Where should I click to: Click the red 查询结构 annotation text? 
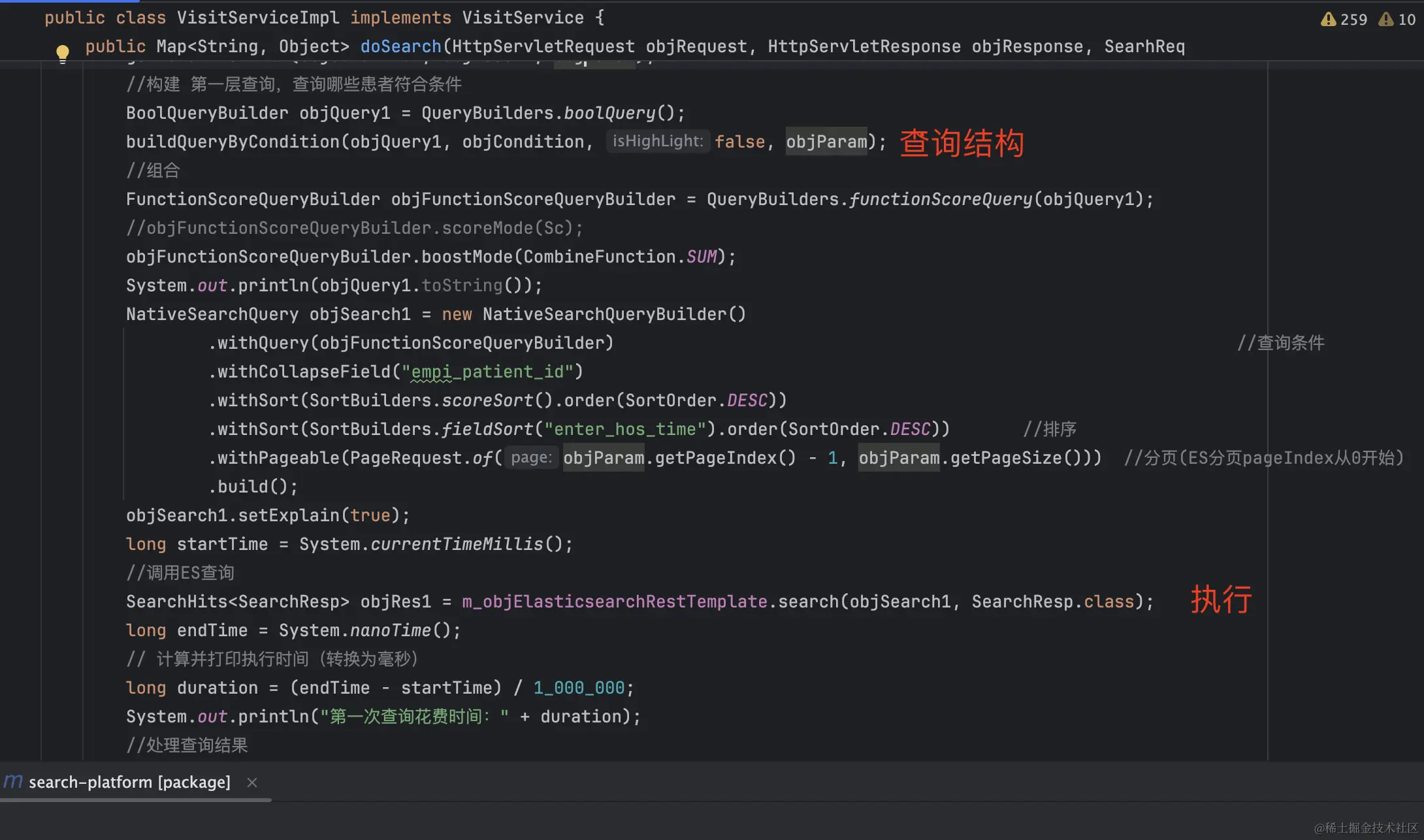click(962, 143)
